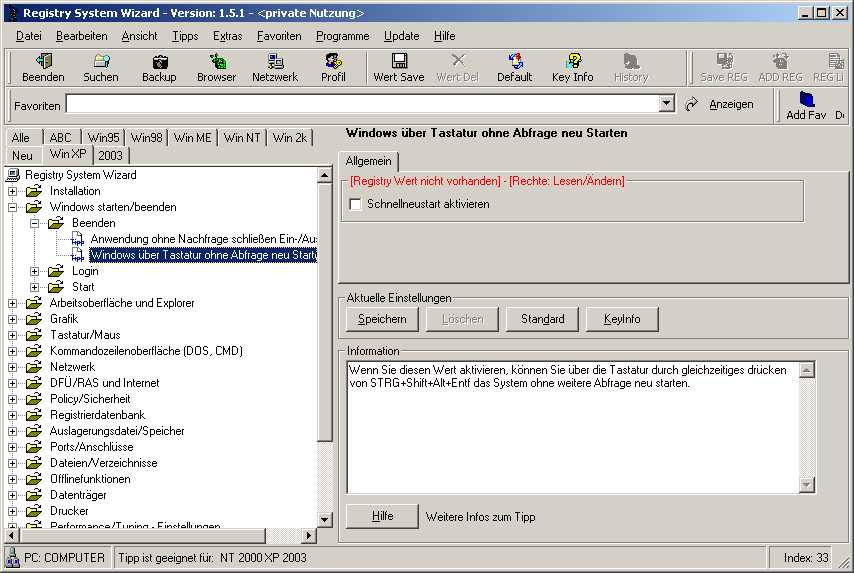854x573 pixels.
Task: Collapse the Windows starten/beenden node
Action: (x=13, y=207)
